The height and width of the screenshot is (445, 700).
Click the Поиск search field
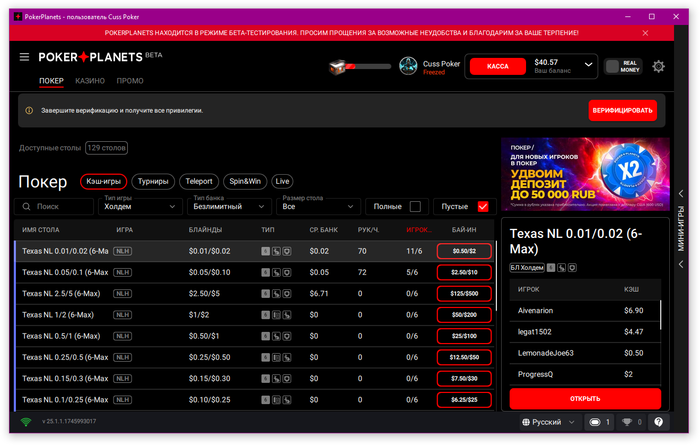pos(54,207)
